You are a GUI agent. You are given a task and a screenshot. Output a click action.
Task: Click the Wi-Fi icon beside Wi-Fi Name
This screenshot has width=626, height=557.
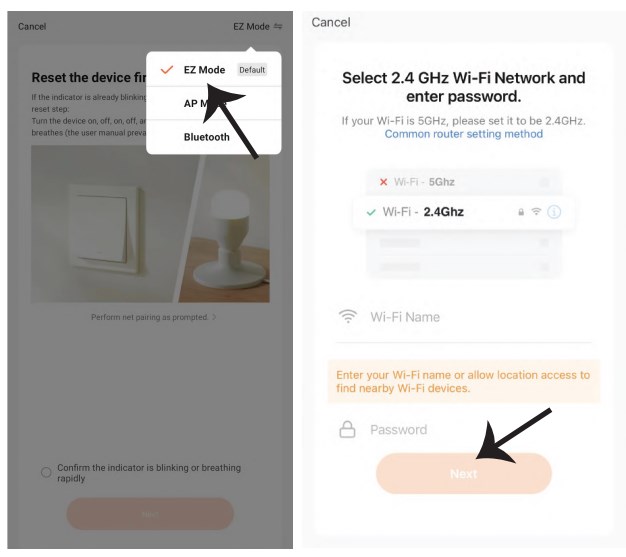tap(348, 317)
